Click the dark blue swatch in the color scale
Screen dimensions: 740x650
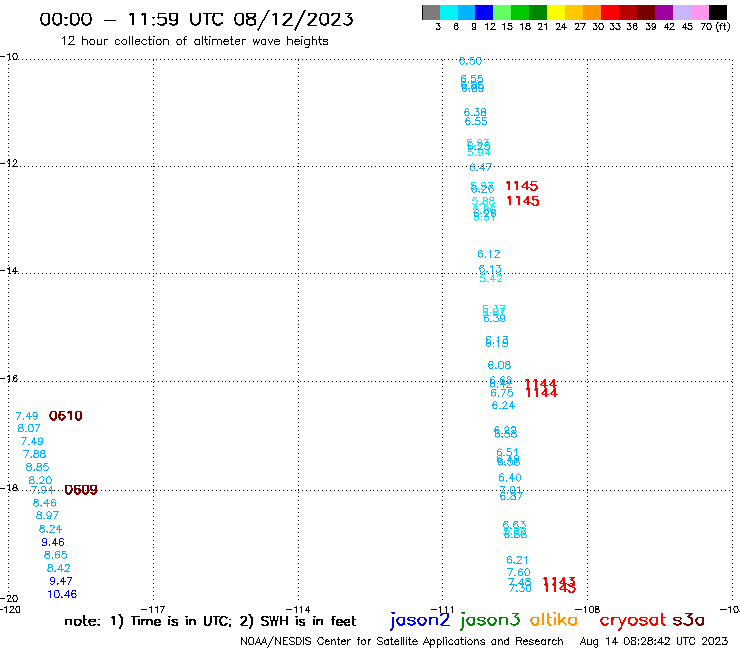coord(484,12)
